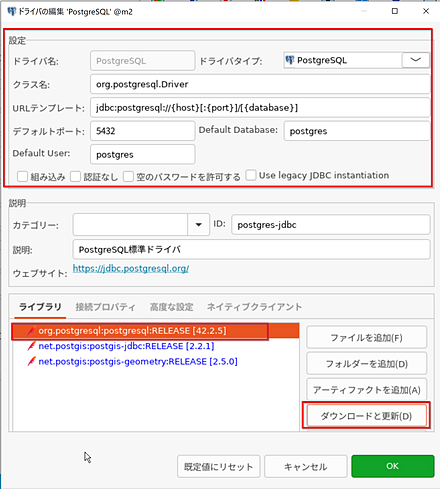Click the ダウンロードと更新(D) button
The image size is (440, 489).
pyautogui.click(x=366, y=416)
